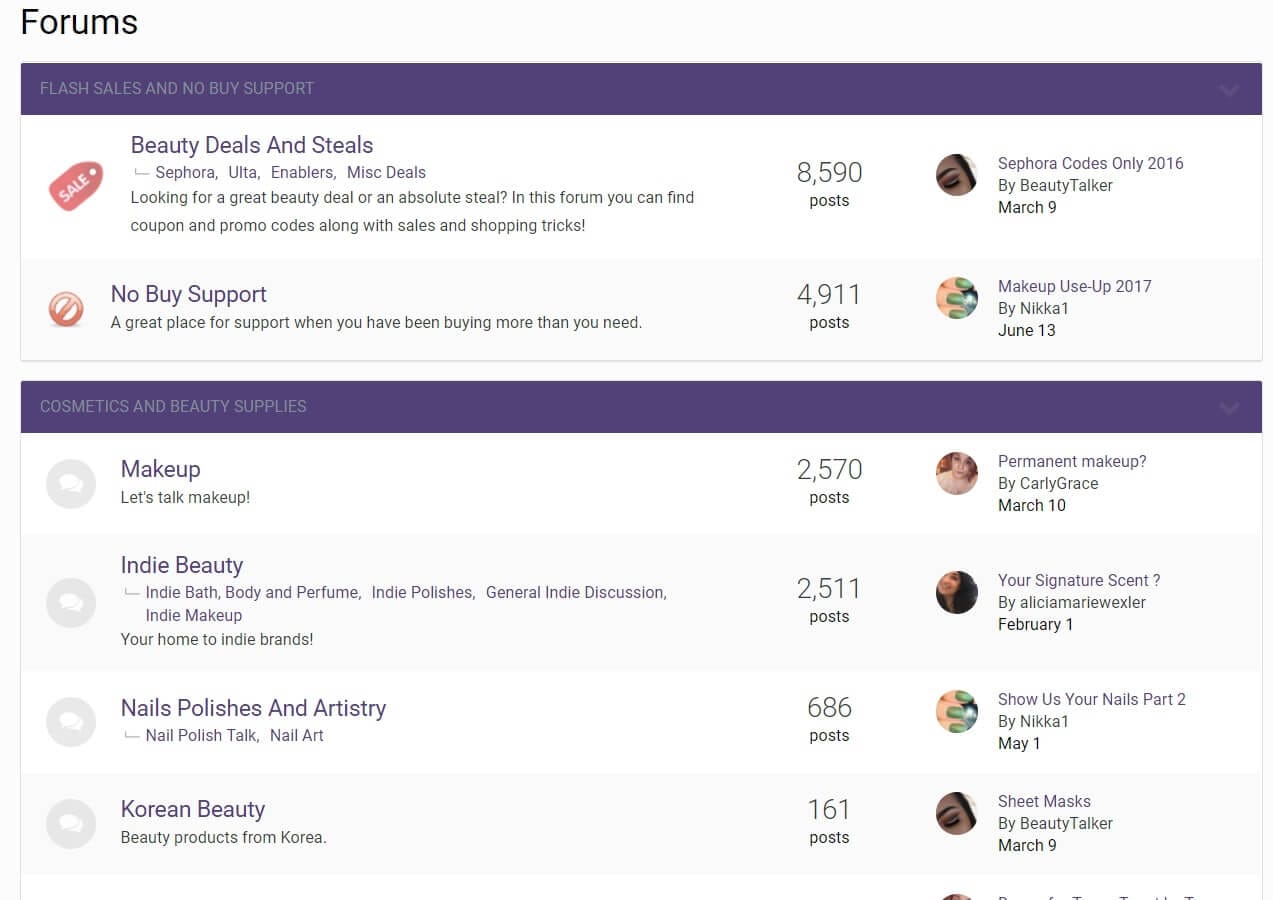
Task: Open Nikka1's avatar beside Makeup Use-Up 2017
Action: coord(956,298)
